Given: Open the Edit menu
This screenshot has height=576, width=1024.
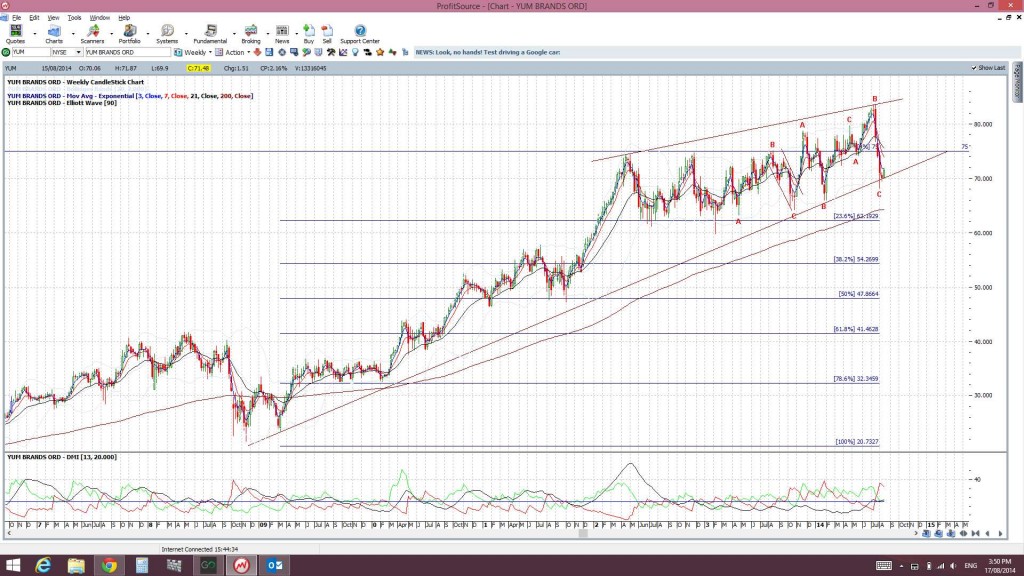Looking at the screenshot, I should (x=34, y=18).
